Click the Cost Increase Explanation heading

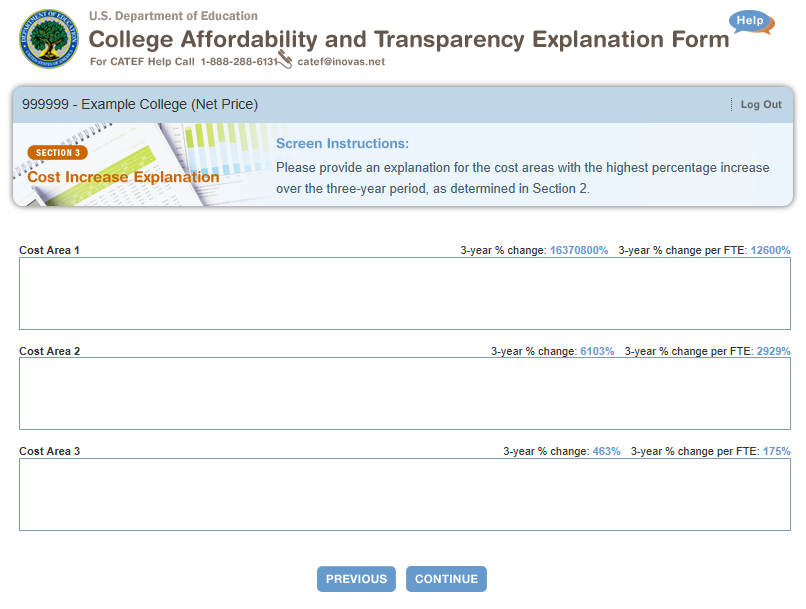click(123, 177)
